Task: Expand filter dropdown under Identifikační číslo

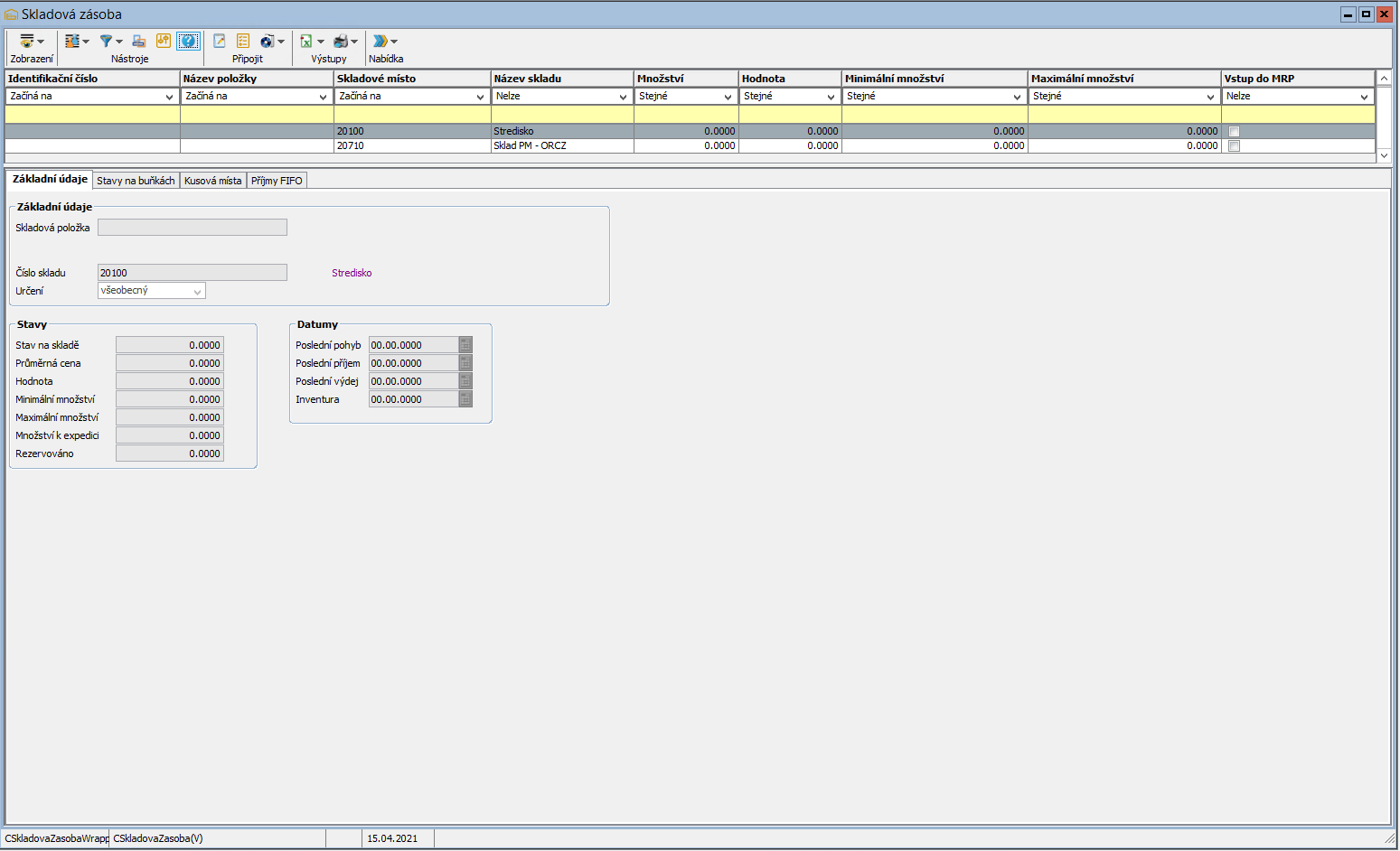Action: [169, 97]
